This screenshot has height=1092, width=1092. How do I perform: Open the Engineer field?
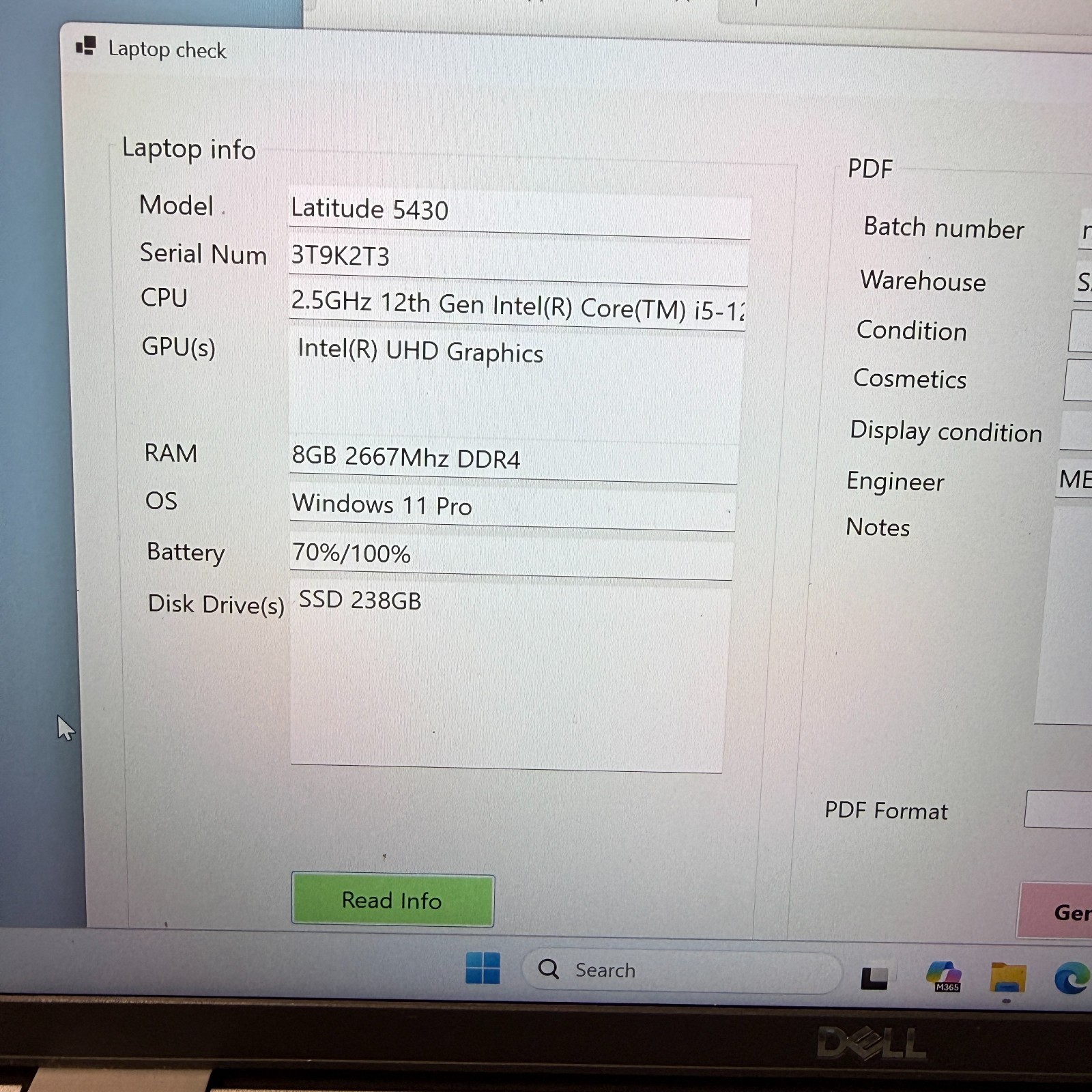[x=1074, y=479]
